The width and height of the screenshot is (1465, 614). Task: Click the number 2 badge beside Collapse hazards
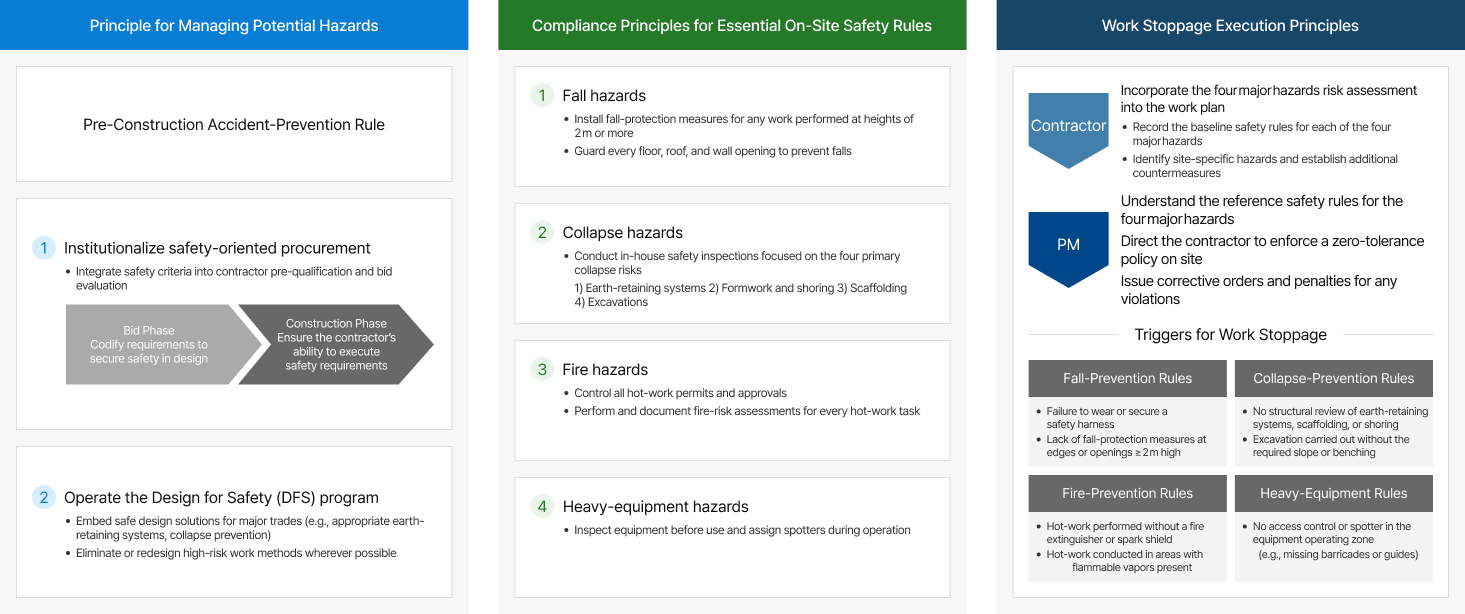542,233
